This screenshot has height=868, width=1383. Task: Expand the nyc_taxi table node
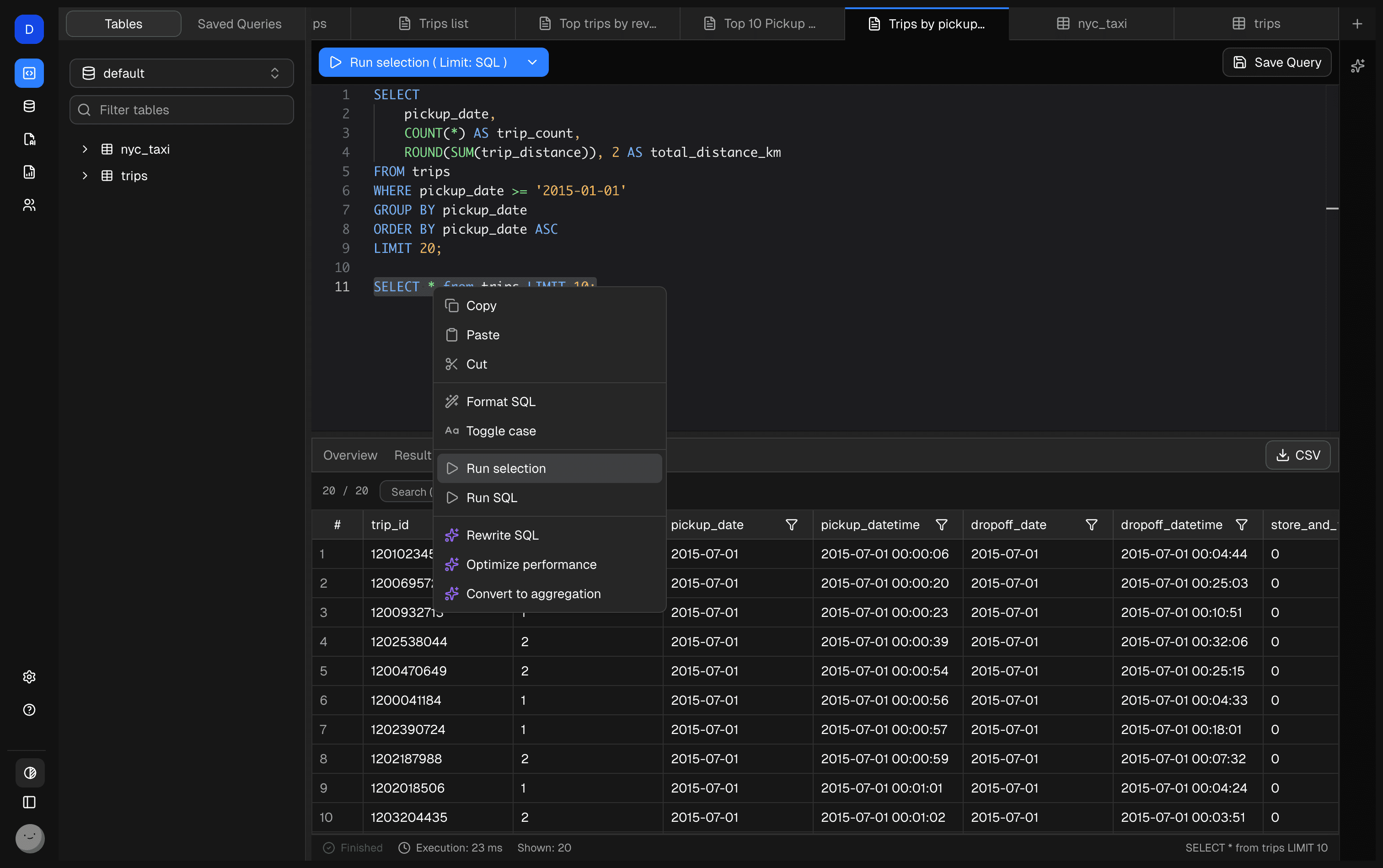coord(85,149)
